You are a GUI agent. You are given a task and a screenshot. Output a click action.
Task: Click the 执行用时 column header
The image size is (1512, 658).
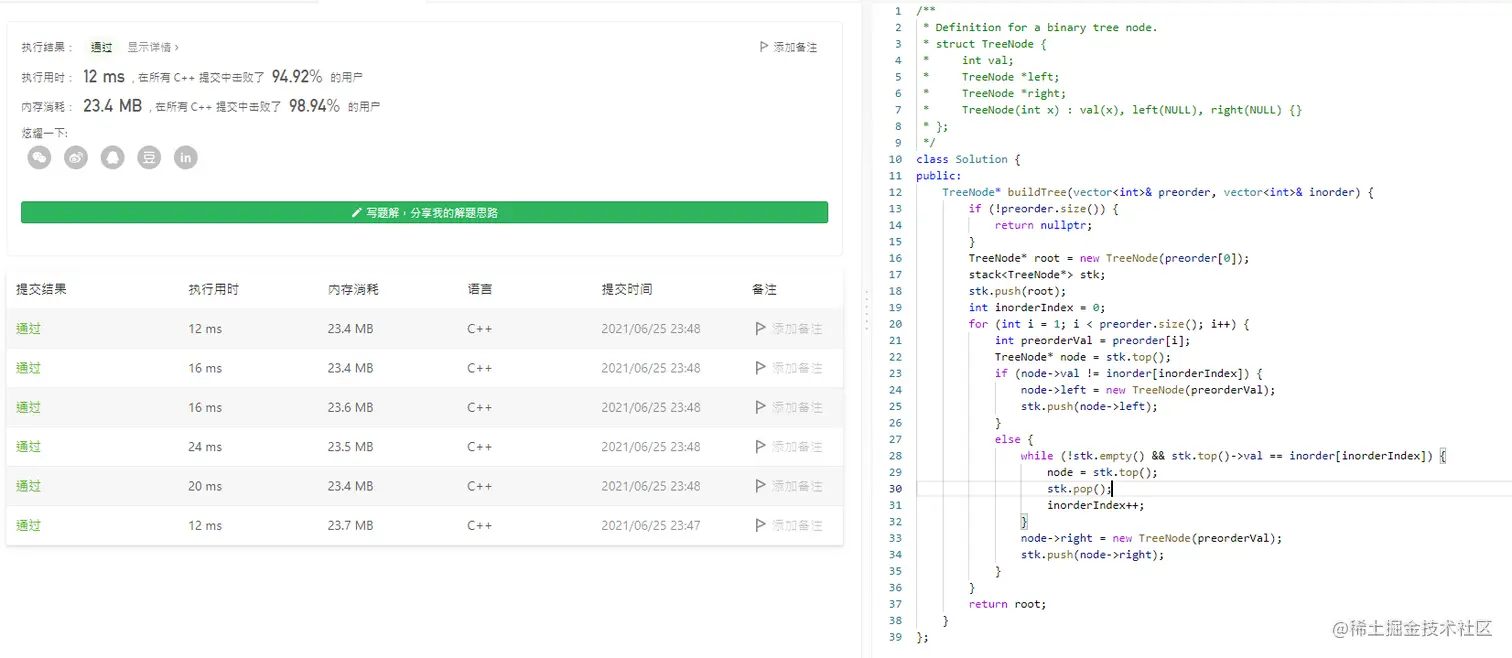coord(213,289)
